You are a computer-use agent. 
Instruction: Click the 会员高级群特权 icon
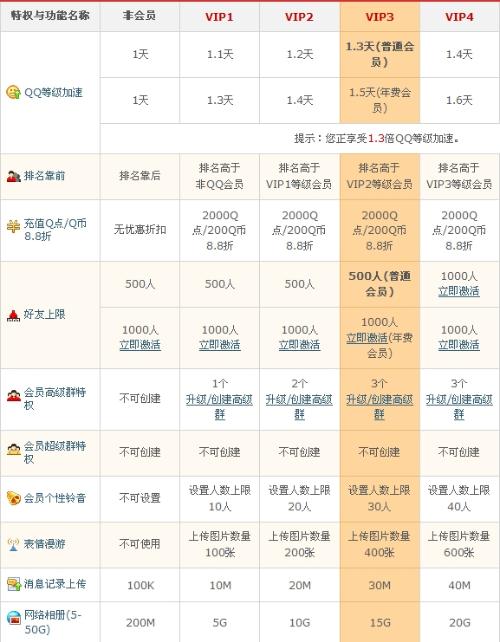[14, 396]
